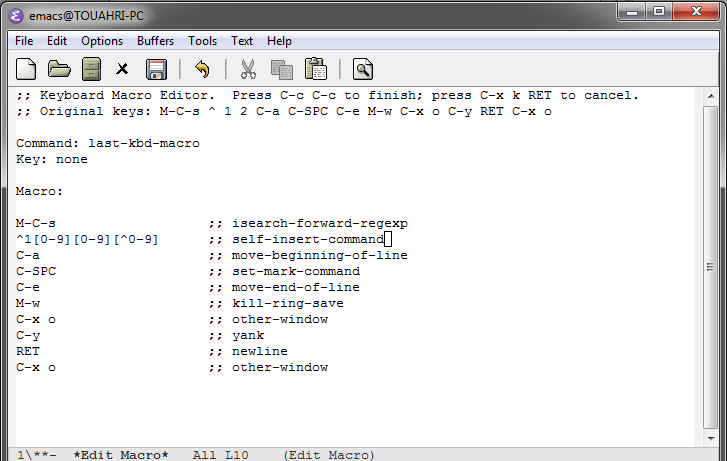Click the 'C-e' macro key line
The image size is (727, 461).
[28, 288]
